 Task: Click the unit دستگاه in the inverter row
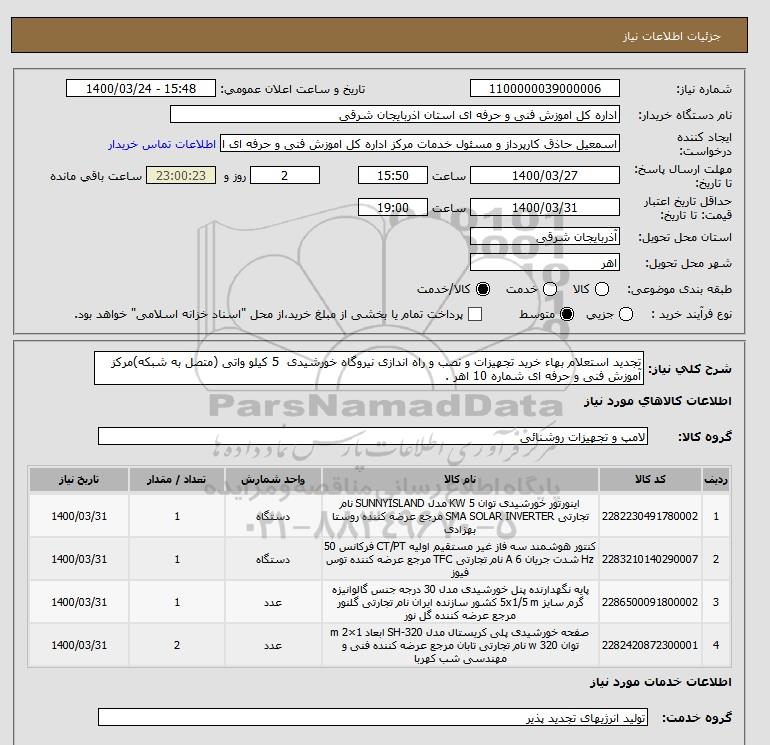coord(273,516)
